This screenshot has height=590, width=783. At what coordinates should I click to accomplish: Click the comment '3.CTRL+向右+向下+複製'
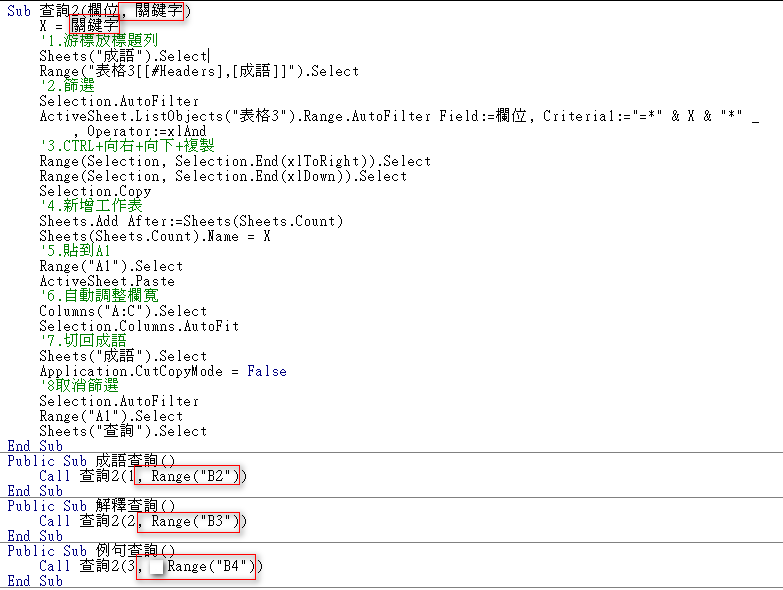(x=127, y=146)
